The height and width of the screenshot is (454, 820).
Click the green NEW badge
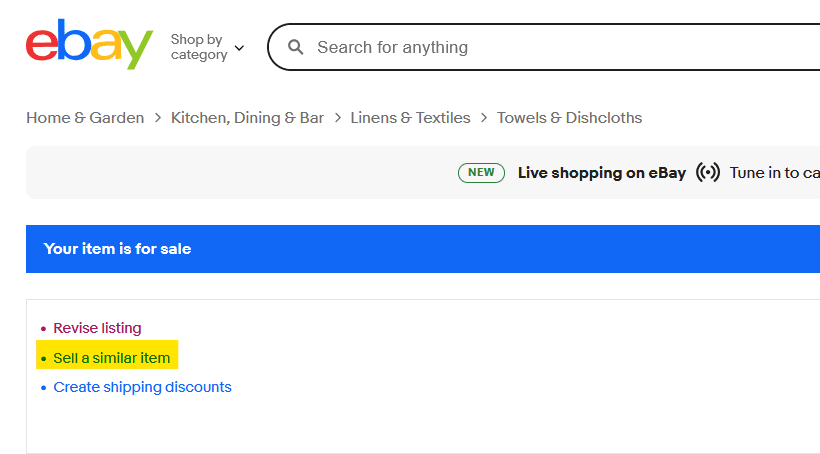(x=481, y=173)
